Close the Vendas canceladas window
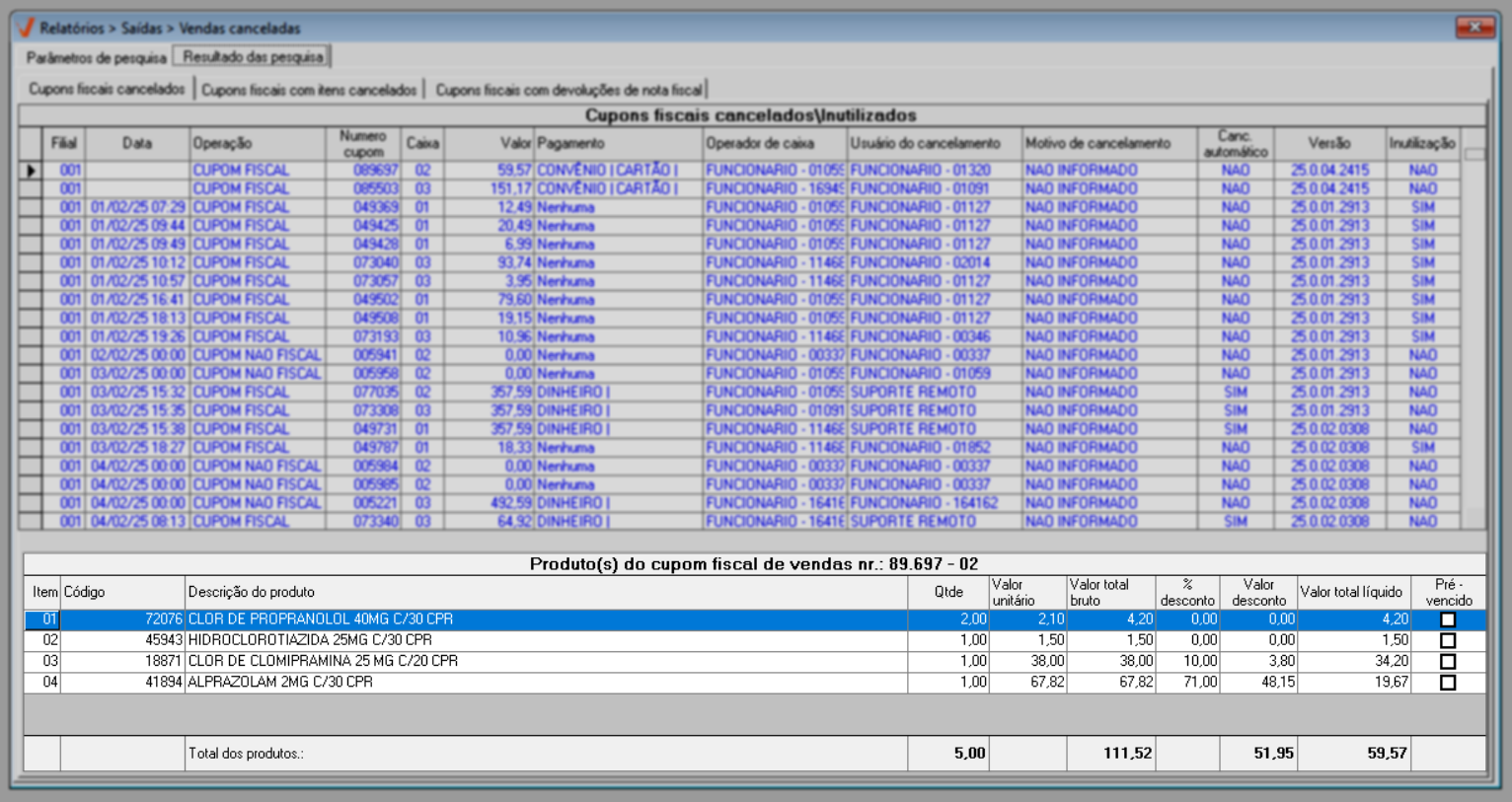 pos(1474,27)
